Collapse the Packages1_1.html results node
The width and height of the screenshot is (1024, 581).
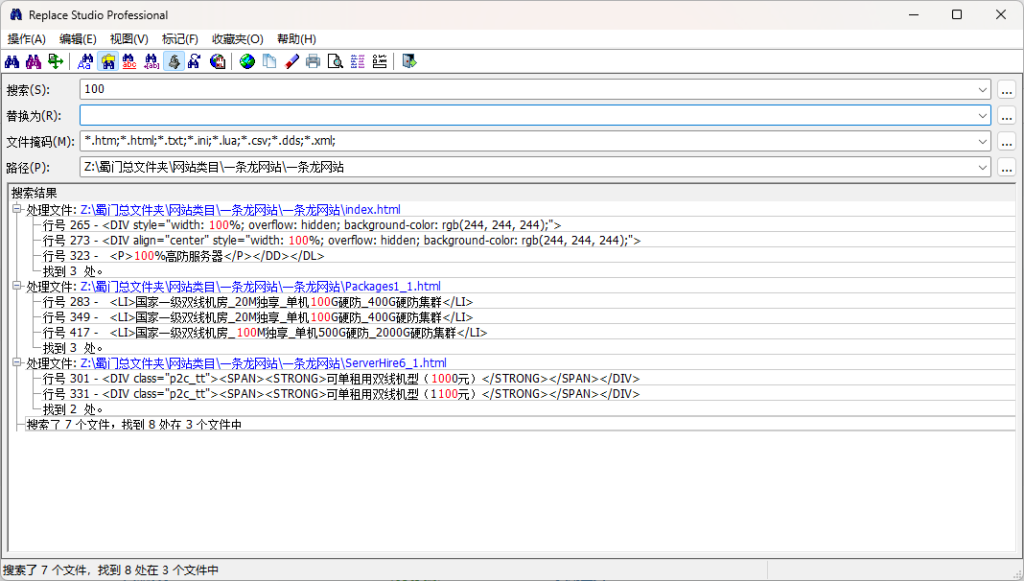pyautogui.click(x=16, y=286)
